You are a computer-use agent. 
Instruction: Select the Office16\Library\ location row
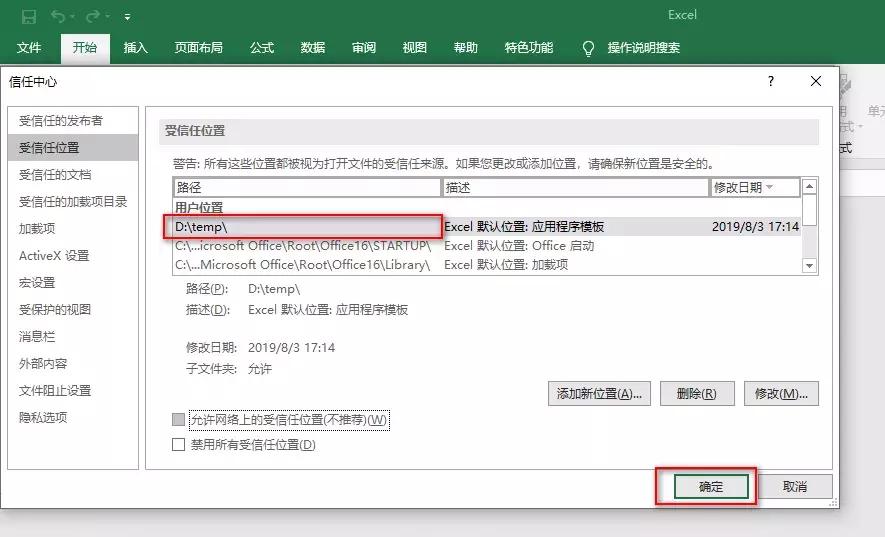coord(487,264)
